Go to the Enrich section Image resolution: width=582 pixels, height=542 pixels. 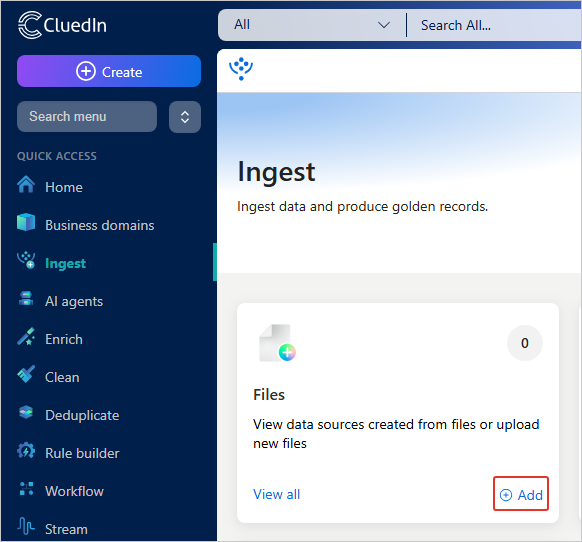pos(64,339)
